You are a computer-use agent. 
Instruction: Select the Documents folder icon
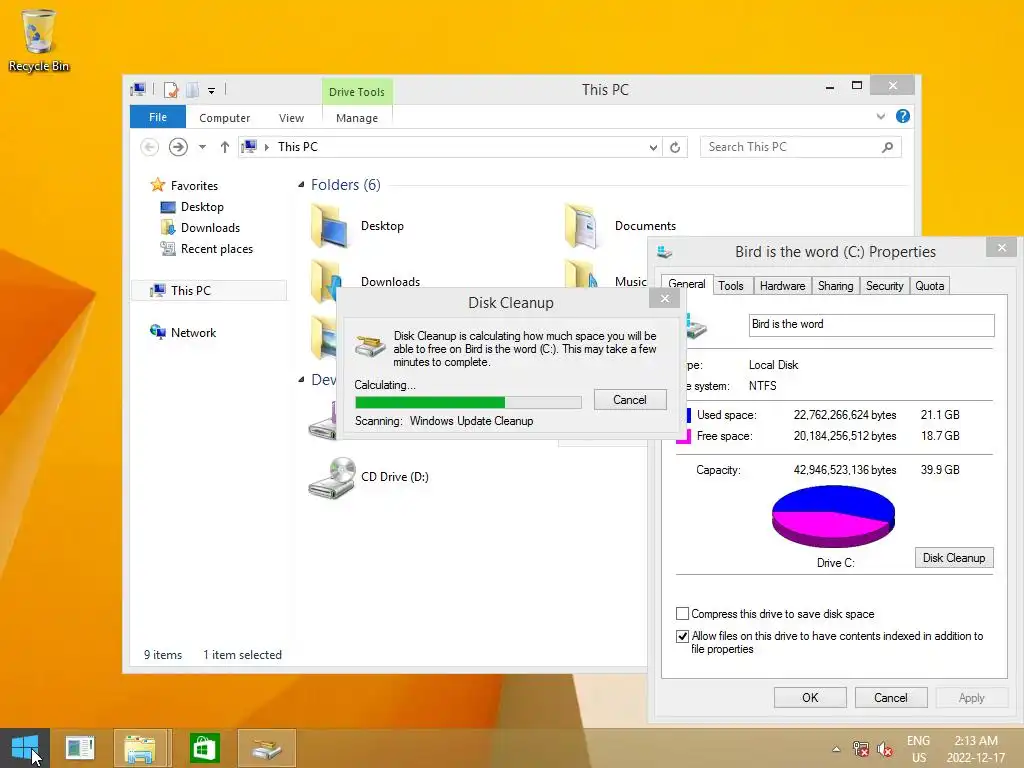click(581, 226)
